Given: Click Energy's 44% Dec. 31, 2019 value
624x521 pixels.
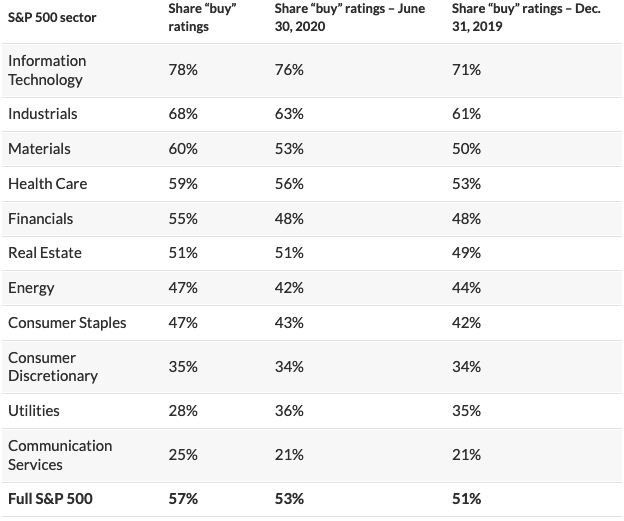Looking at the screenshot, I should click(466, 288).
